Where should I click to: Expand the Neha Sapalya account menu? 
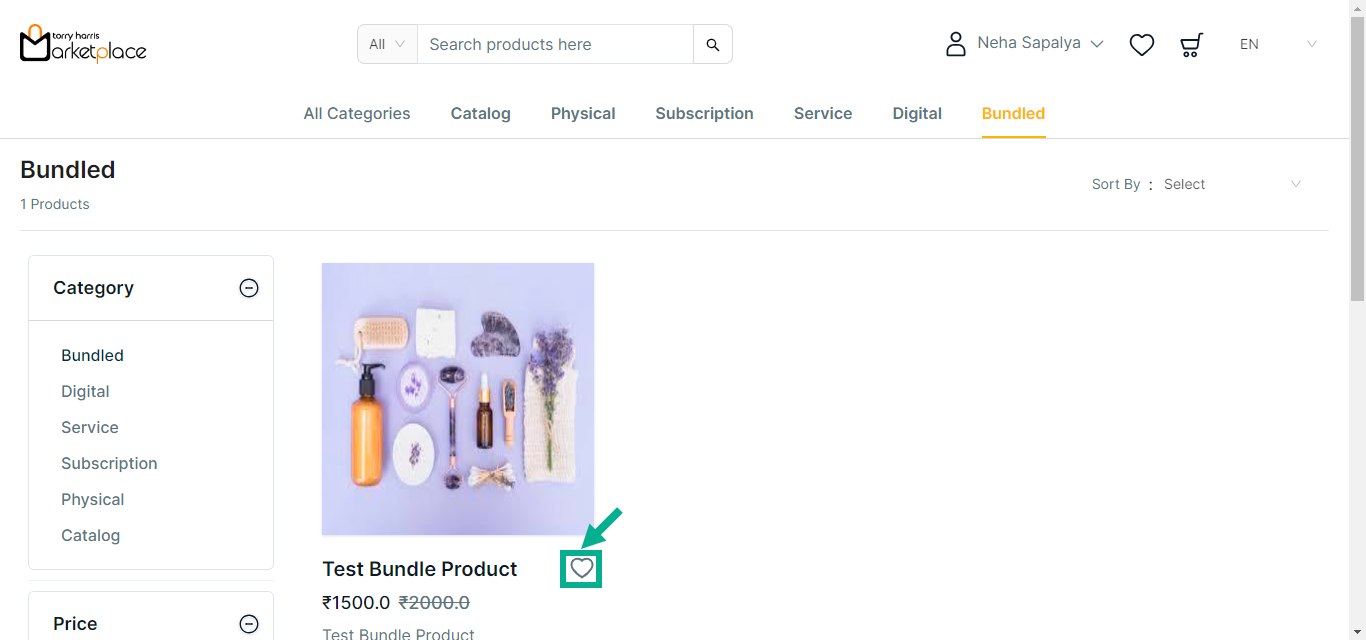click(1040, 44)
